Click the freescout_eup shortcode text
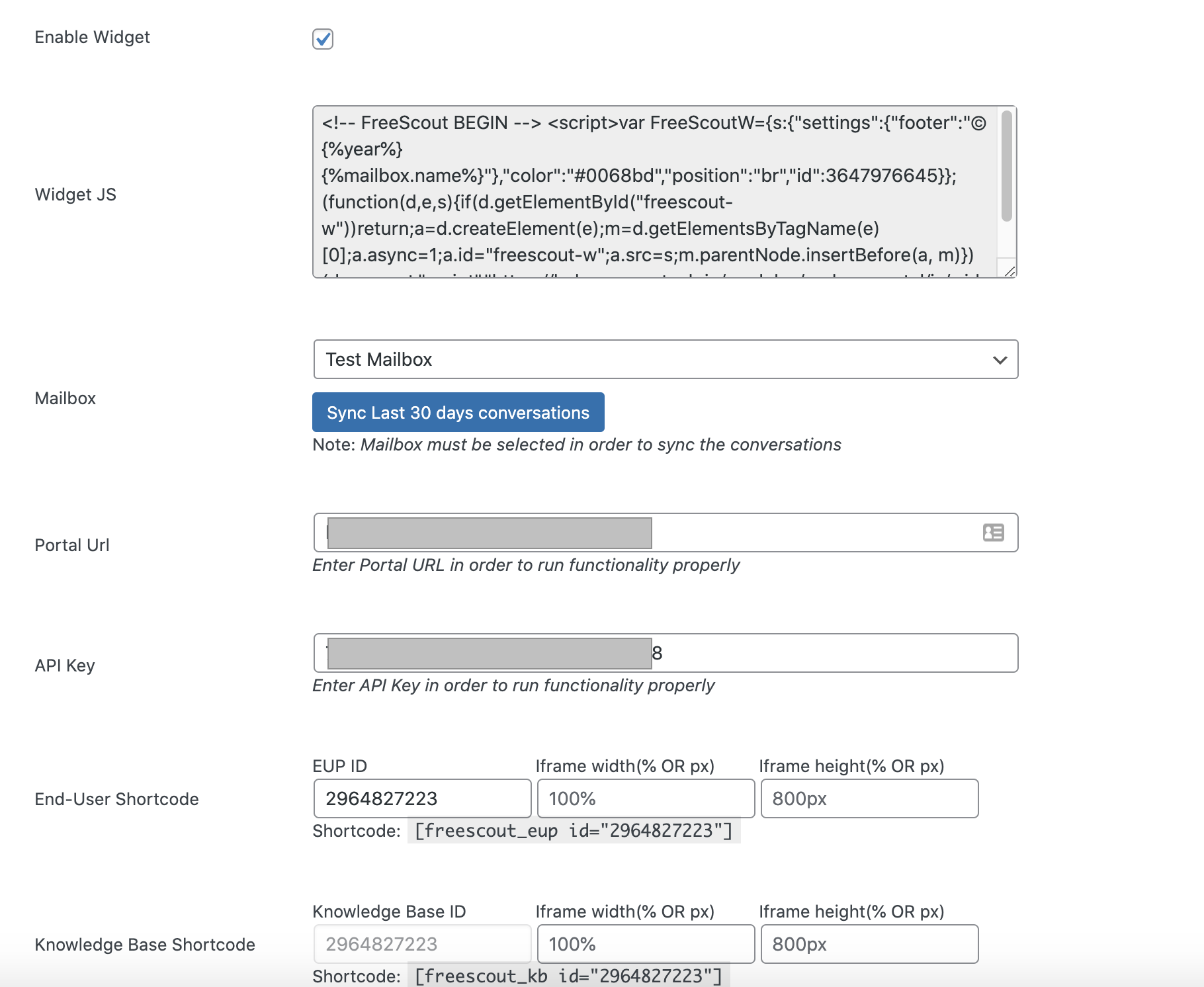Image resolution: width=1204 pixels, height=987 pixels. [x=574, y=831]
